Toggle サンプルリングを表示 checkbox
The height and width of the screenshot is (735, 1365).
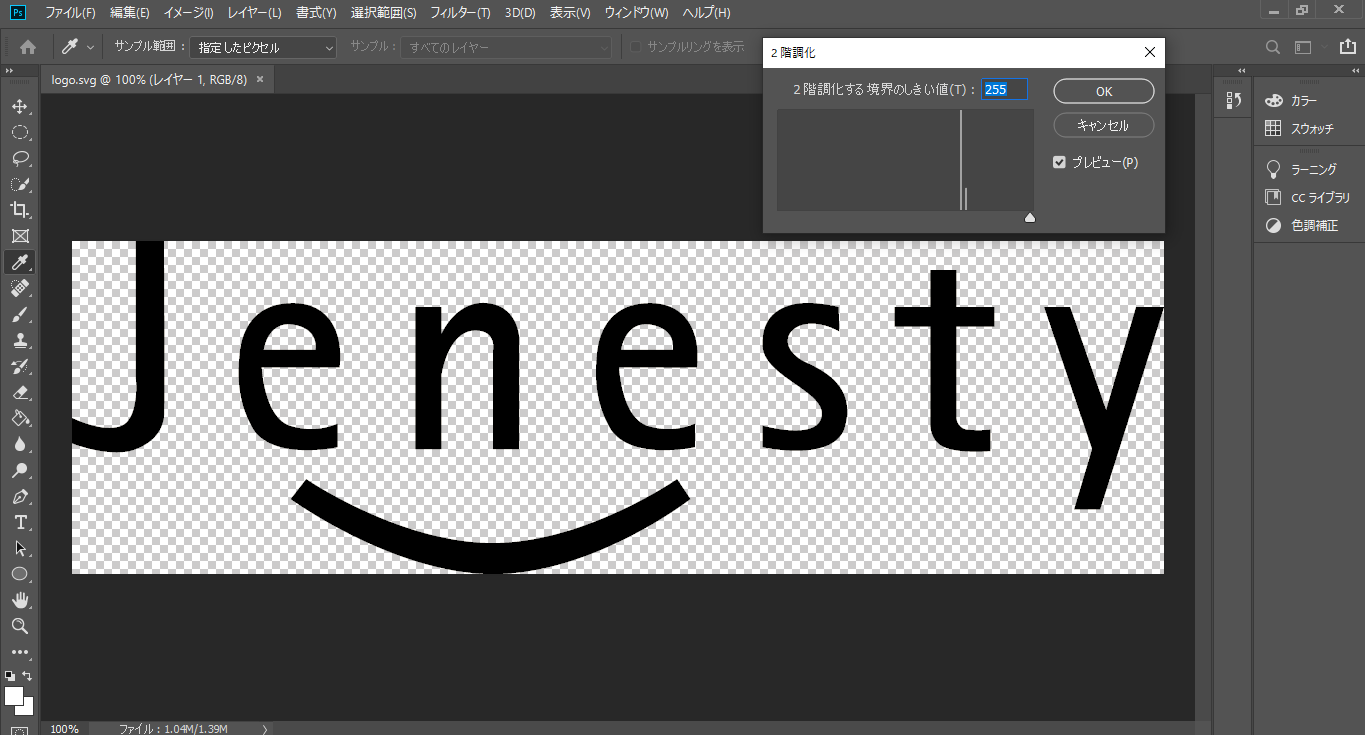pyautogui.click(x=634, y=47)
